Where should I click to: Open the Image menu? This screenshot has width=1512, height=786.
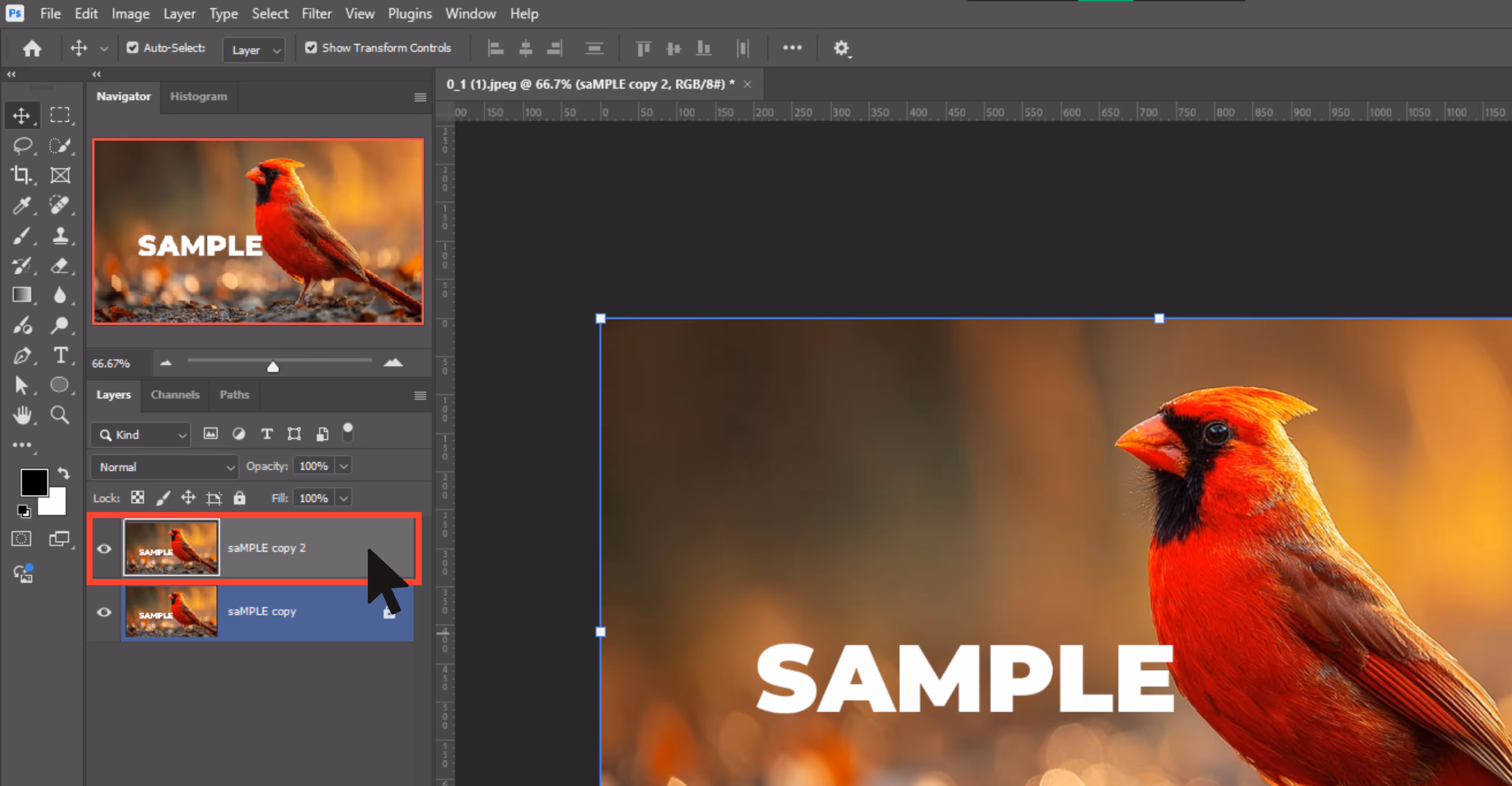click(130, 13)
